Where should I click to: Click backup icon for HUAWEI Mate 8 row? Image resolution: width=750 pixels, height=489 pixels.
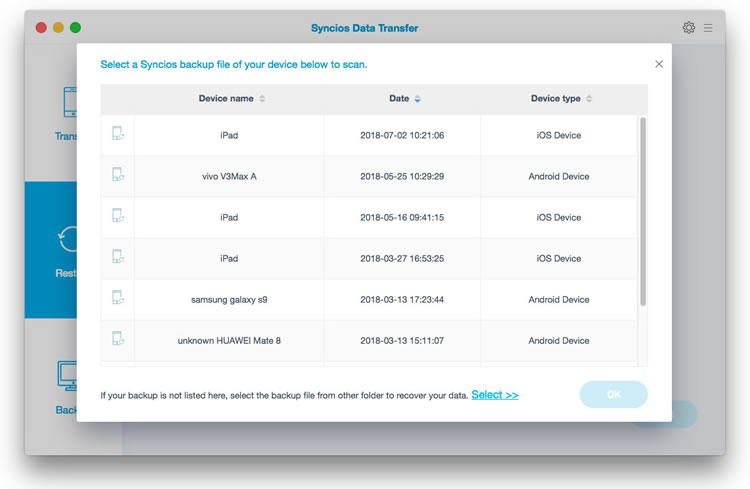tap(118, 339)
